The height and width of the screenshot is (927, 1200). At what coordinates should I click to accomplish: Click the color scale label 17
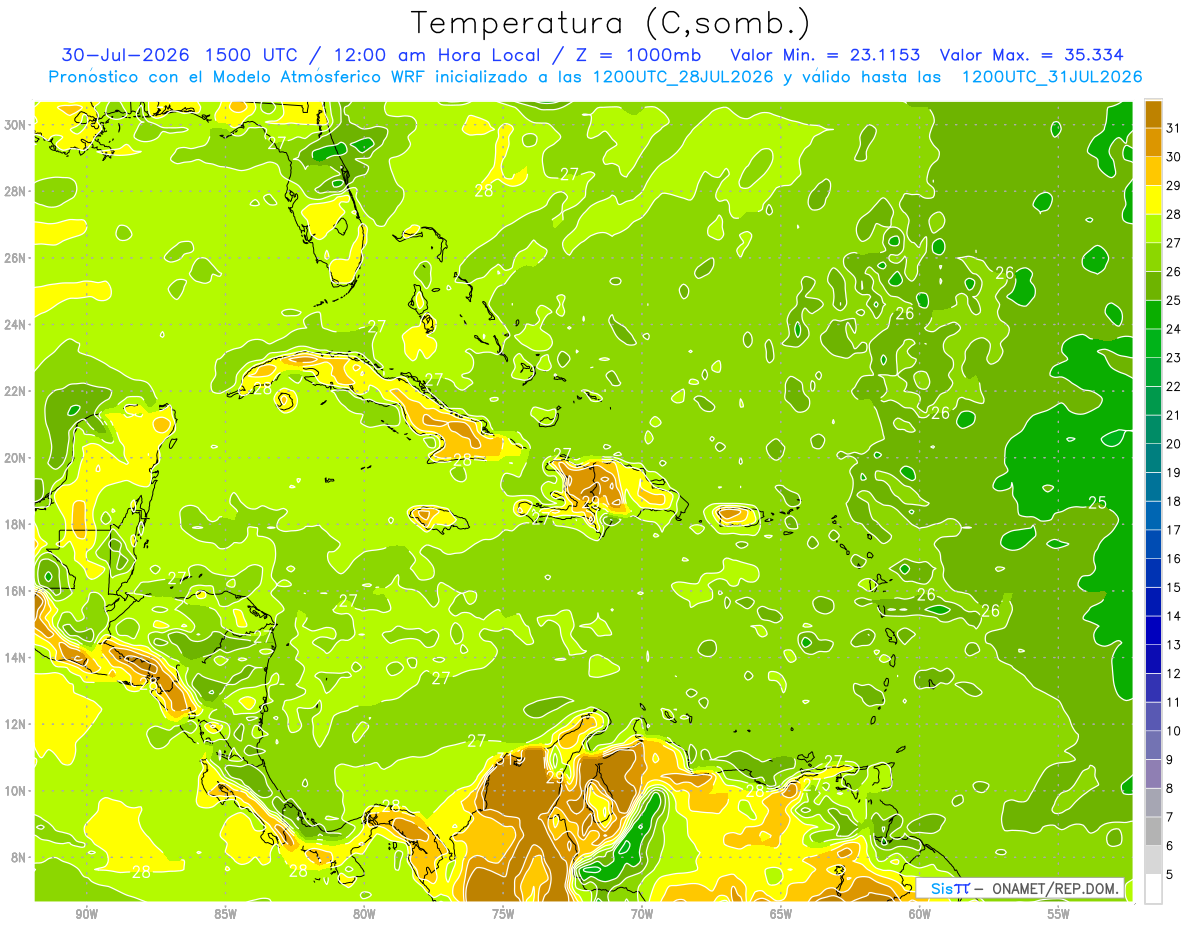pyautogui.click(x=1173, y=529)
